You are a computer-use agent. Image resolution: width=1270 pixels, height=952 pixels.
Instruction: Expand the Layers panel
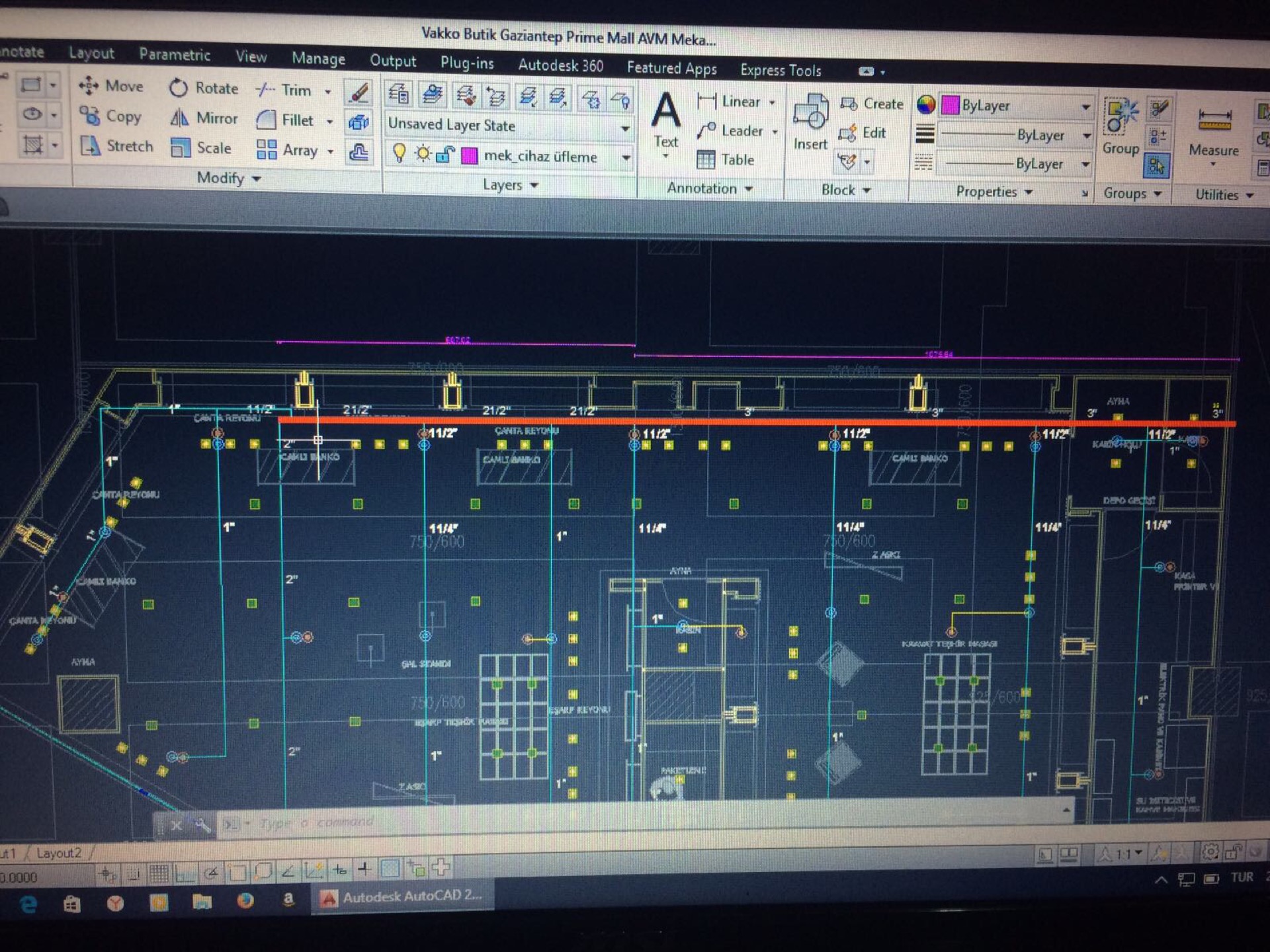point(510,185)
